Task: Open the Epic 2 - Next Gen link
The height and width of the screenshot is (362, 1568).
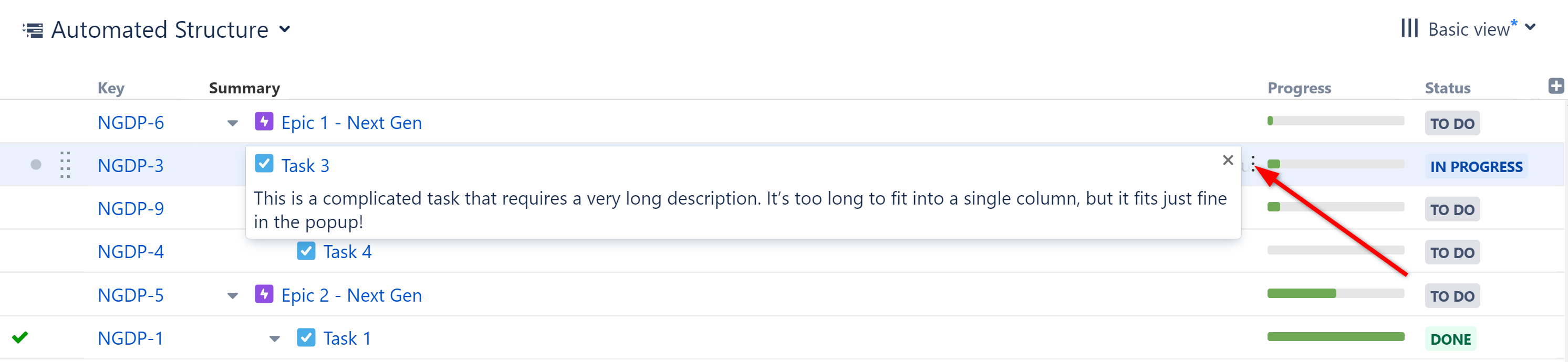Action: coord(351,295)
